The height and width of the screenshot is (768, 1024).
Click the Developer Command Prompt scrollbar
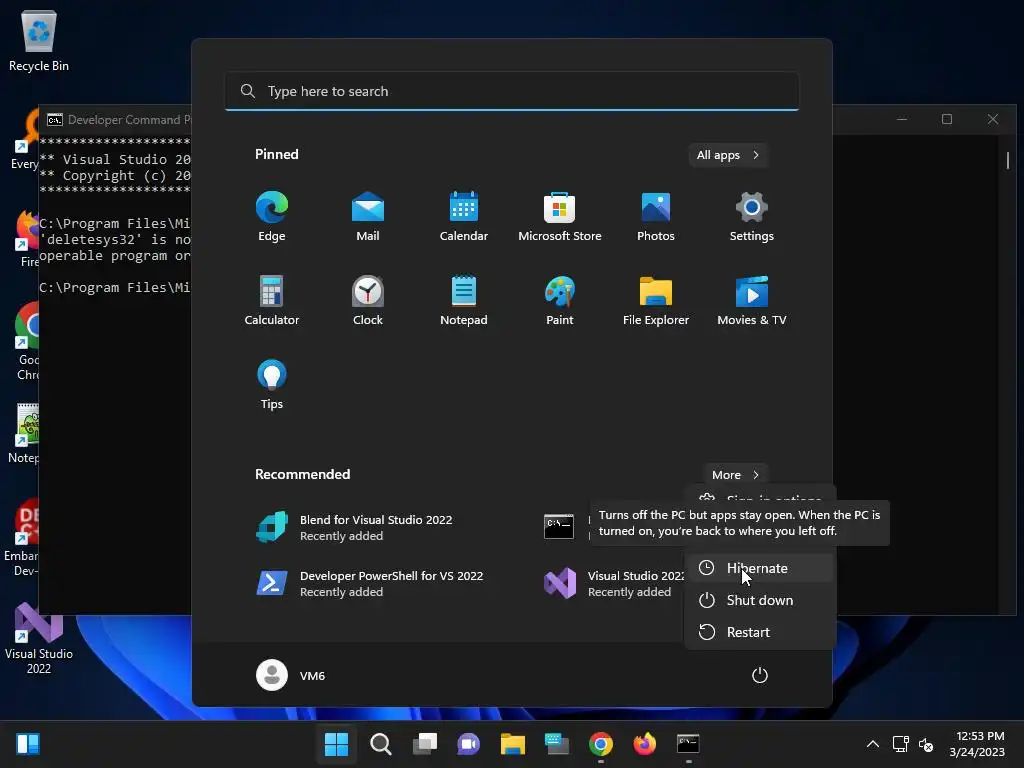pos(1008,159)
